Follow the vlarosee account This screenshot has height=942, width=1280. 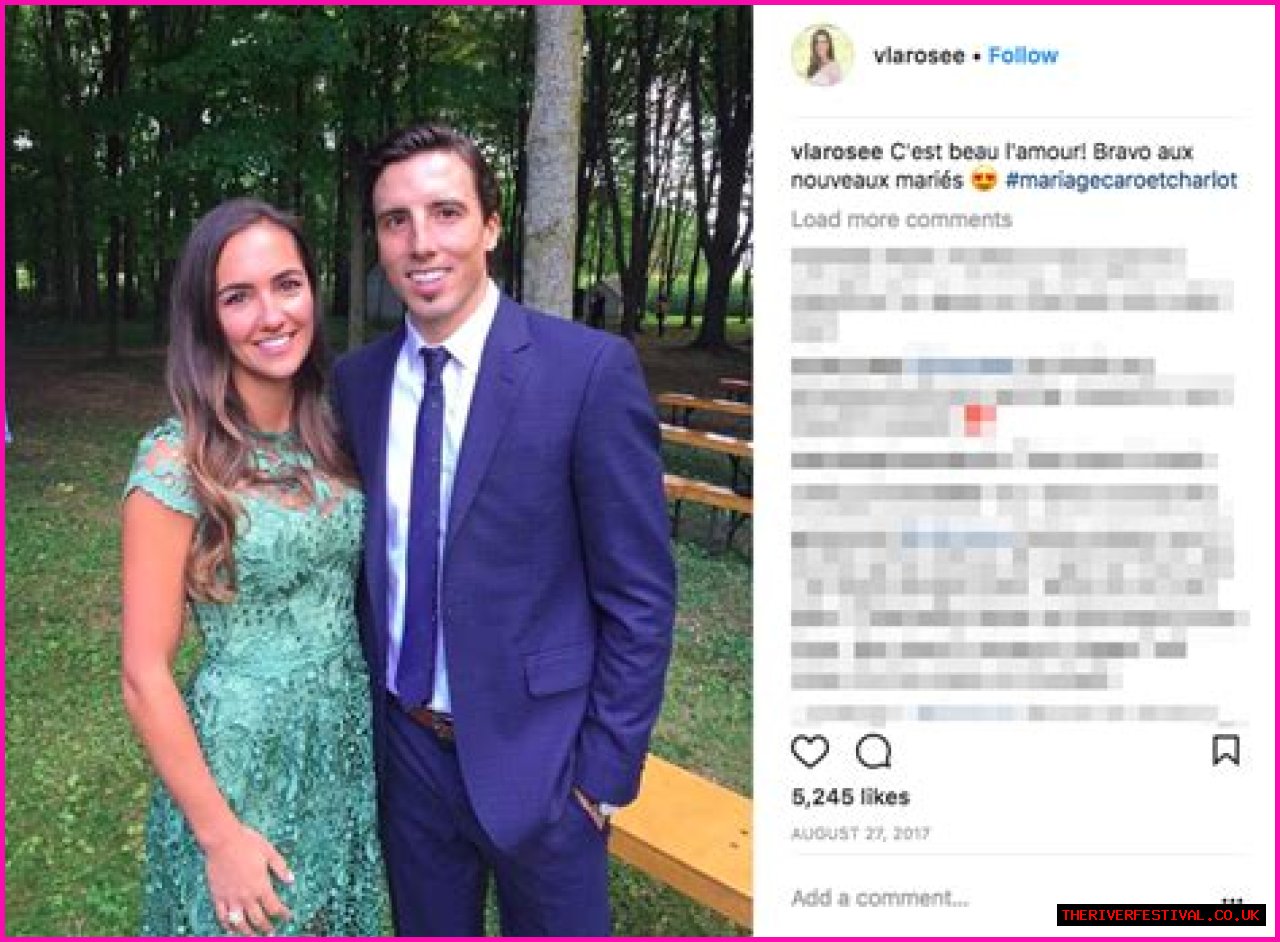[x=1023, y=56]
